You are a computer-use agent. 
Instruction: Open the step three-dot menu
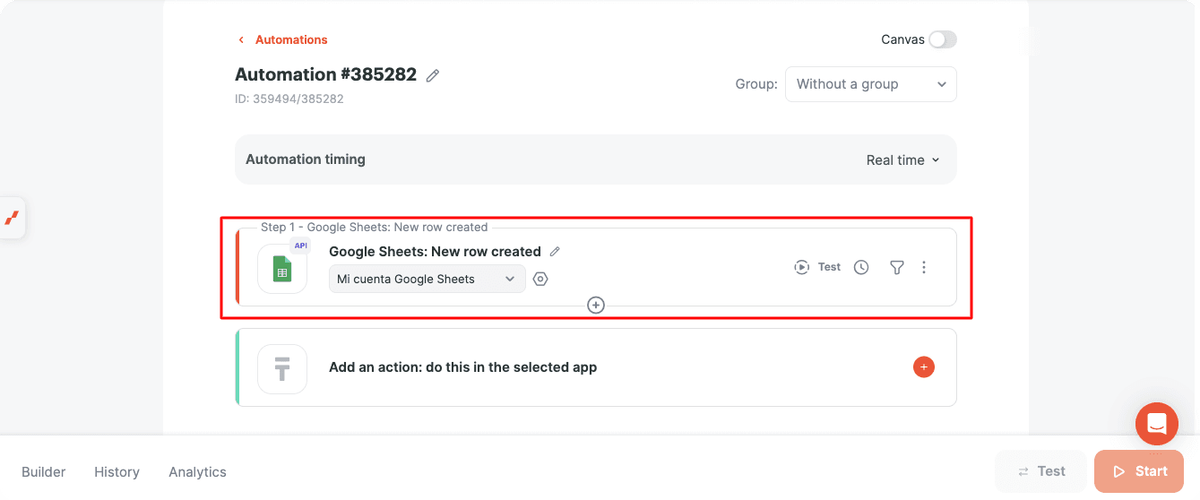coord(924,267)
